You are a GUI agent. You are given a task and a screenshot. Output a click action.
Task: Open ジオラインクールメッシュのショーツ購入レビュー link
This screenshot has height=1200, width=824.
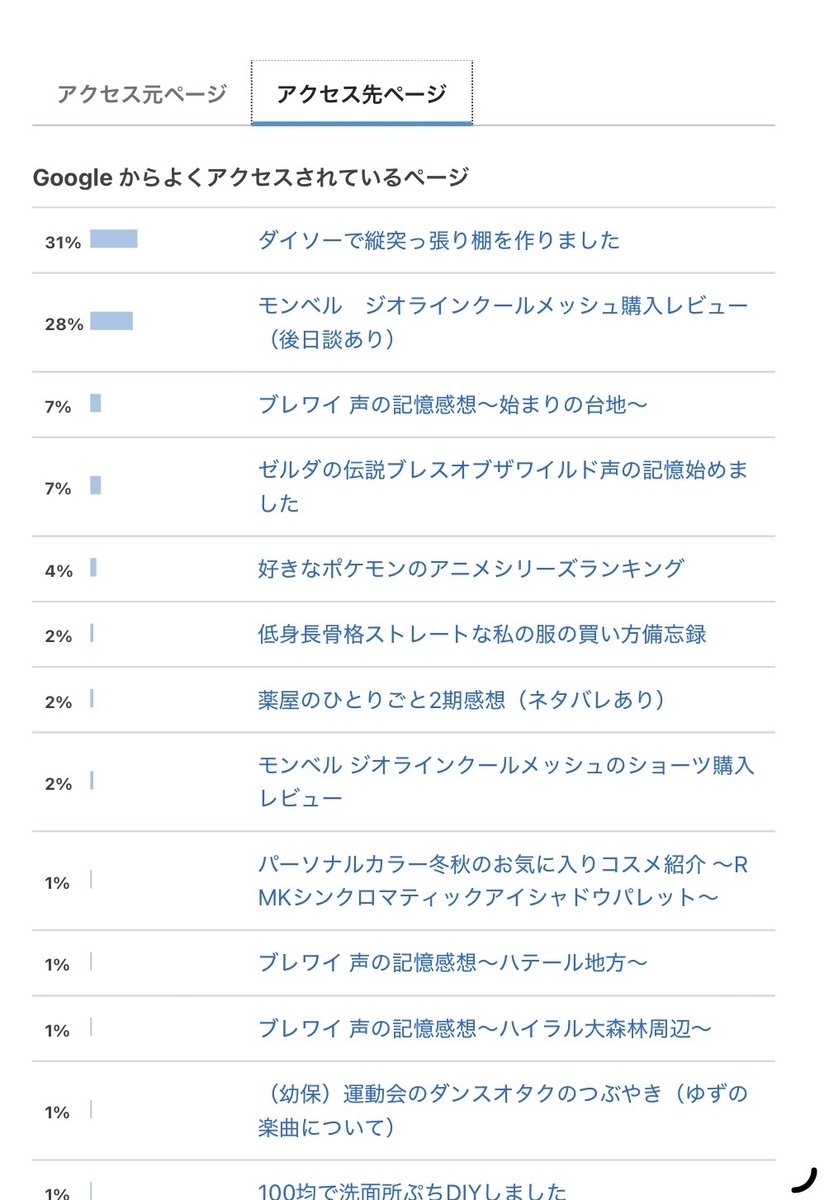(506, 782)
